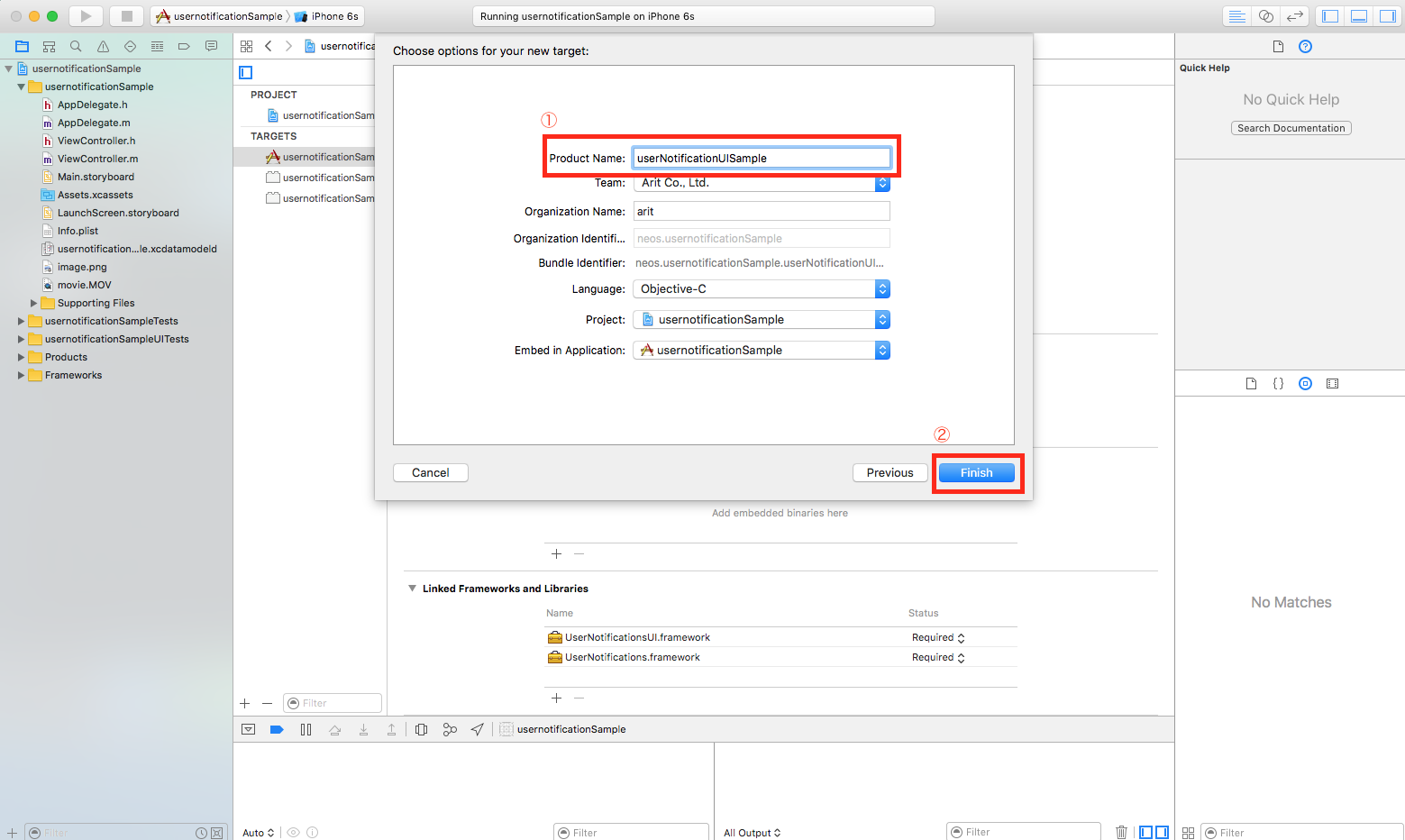Image resolution: width=1405 pixels, height=840 pixels.
Task: Show the File Template library icon
Action: pos(1251,383)
